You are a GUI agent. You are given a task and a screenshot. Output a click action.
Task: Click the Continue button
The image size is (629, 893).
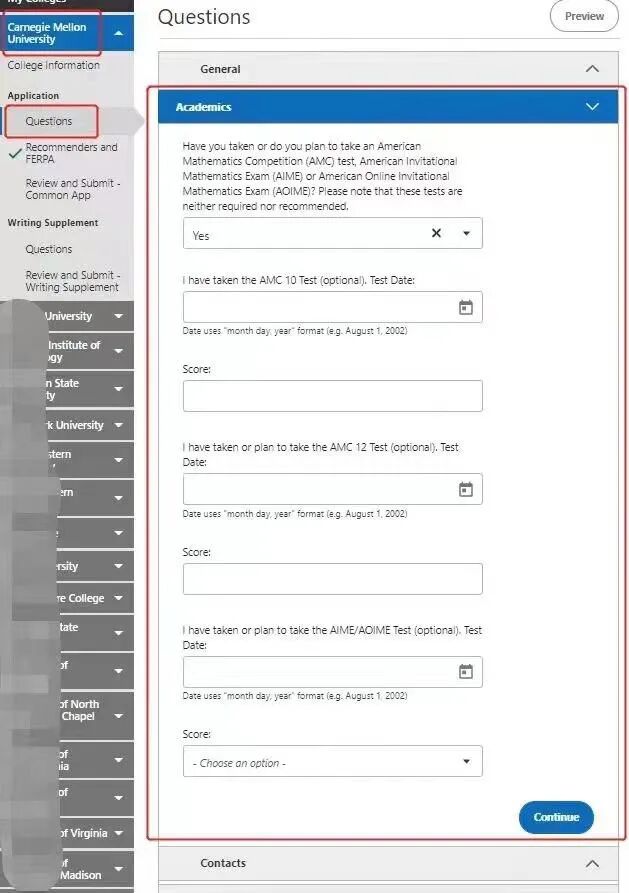click(x=556, y=817)
